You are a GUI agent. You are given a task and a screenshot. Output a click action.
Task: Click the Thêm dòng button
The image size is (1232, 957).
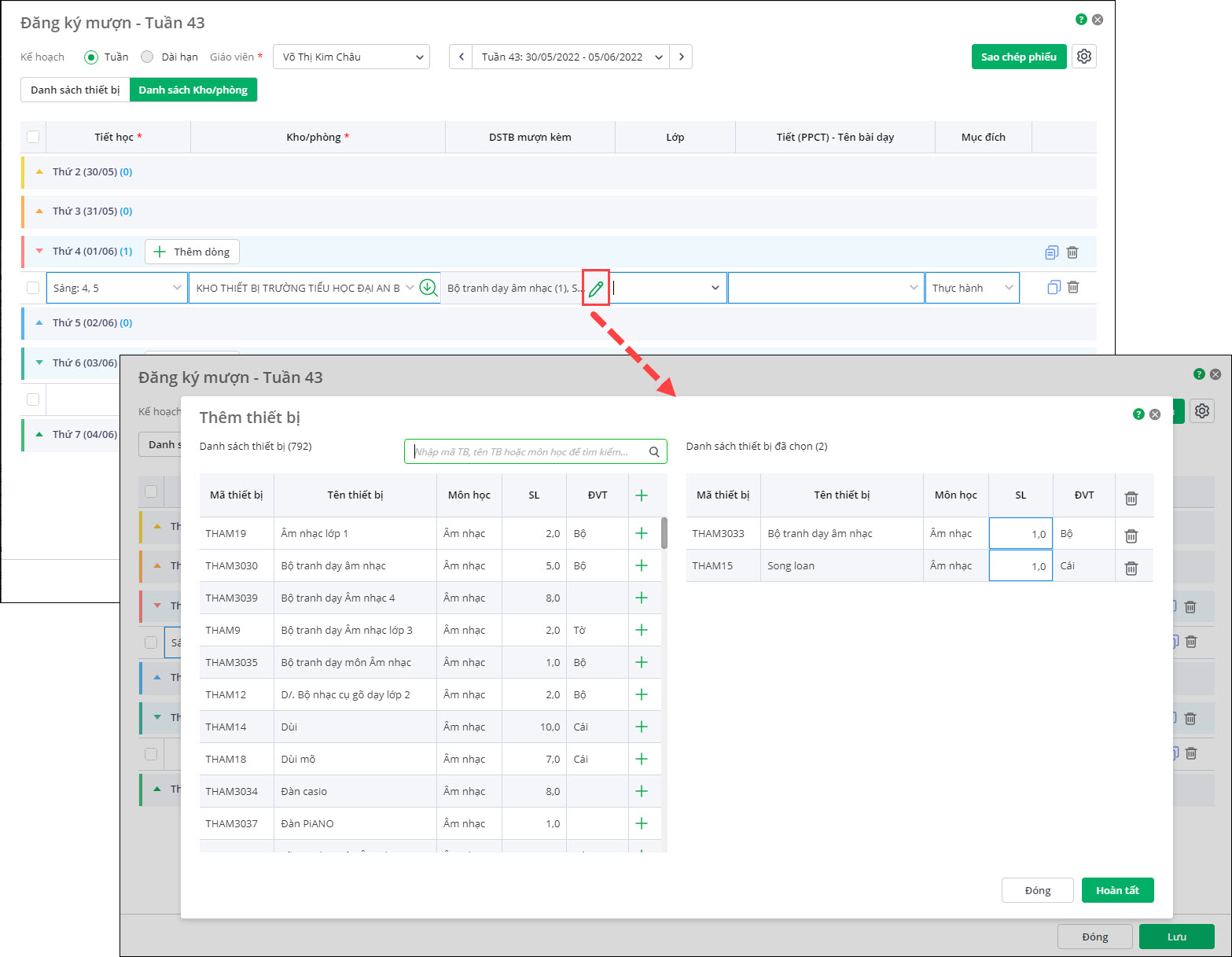(x=193, y=252)
